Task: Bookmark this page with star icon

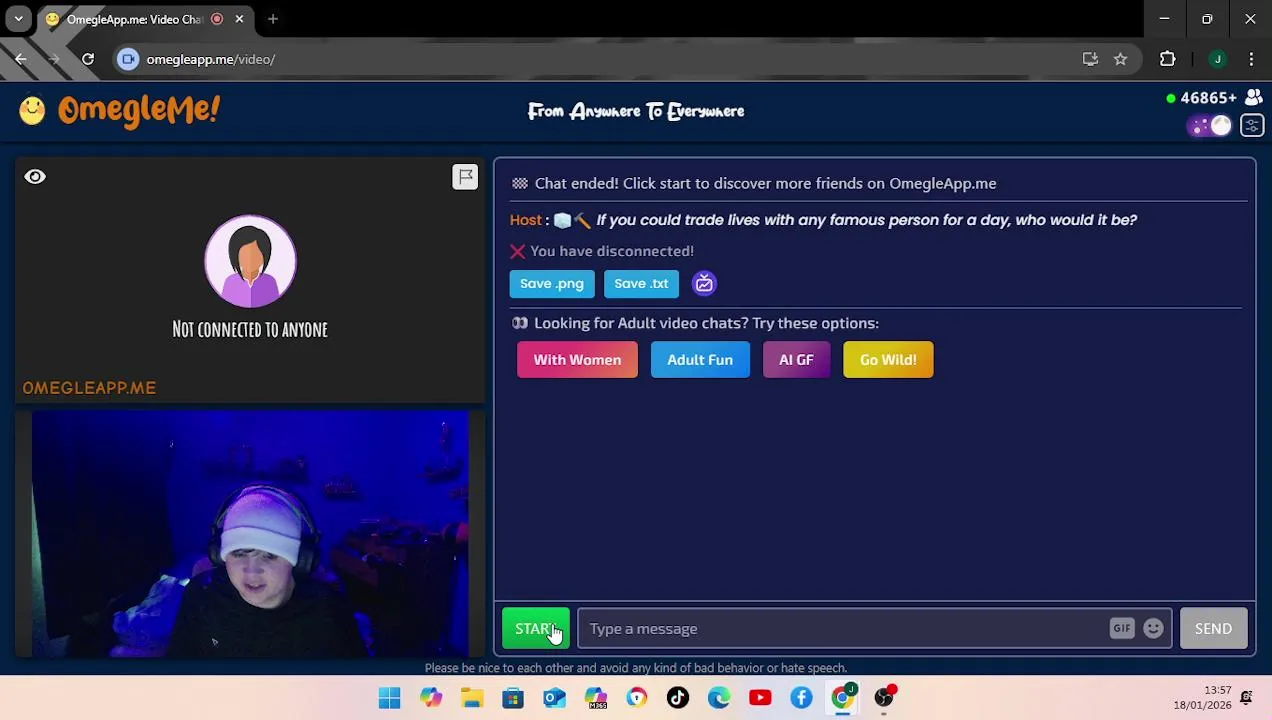Action: 1120,59
